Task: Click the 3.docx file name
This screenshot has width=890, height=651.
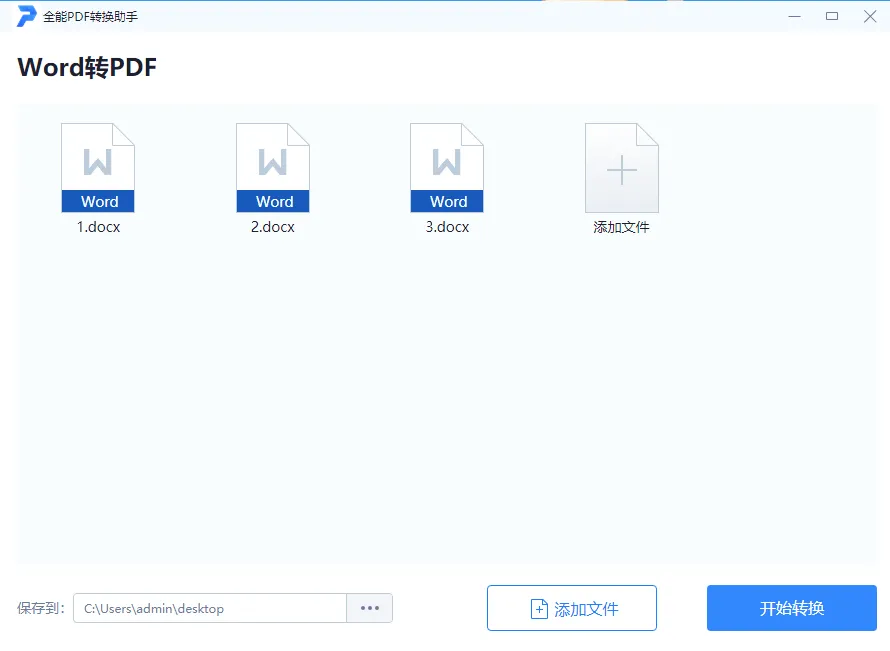Action: tap(447, 227)
